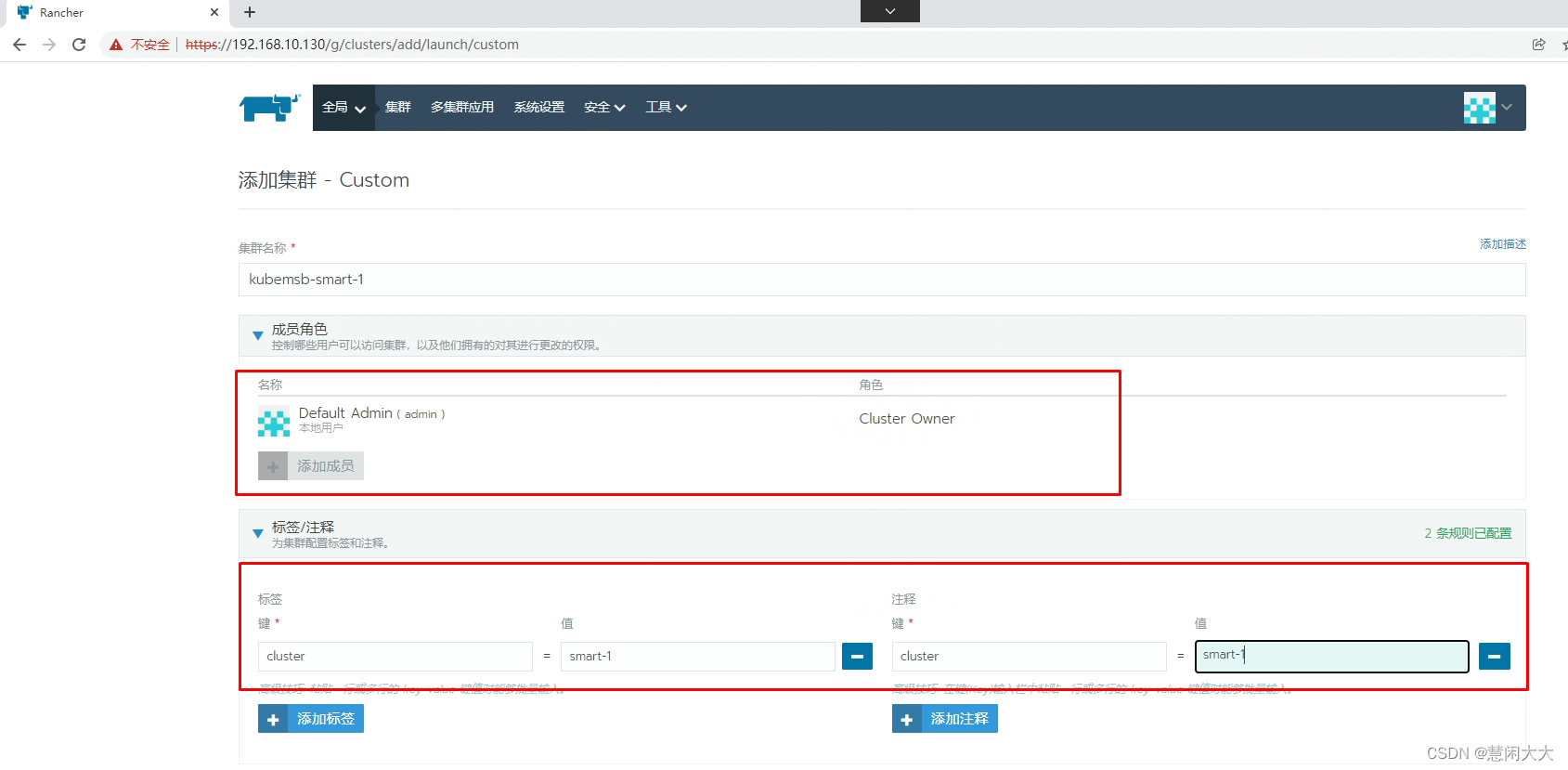
Task: Open the tab search dropdown chevron
Action: (x=890, y=11)
